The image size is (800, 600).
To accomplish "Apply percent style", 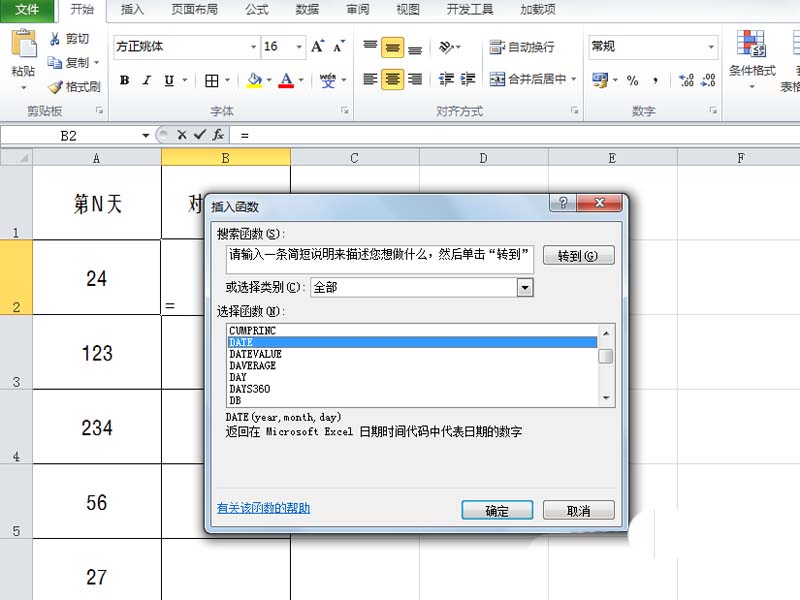I will click(632, 80).
